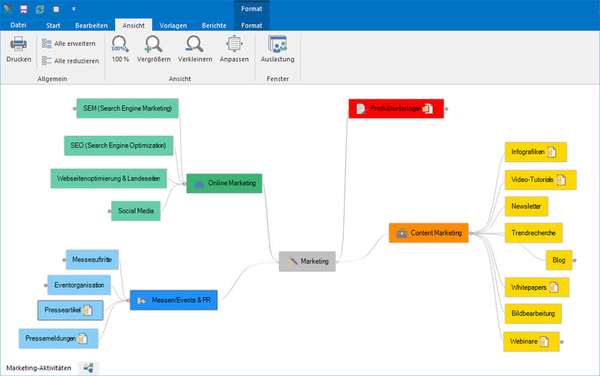The width and height of the screenshot is (600, 376).
Task: Zoom in with the Vergrößern magnifier
Action: 153,49
